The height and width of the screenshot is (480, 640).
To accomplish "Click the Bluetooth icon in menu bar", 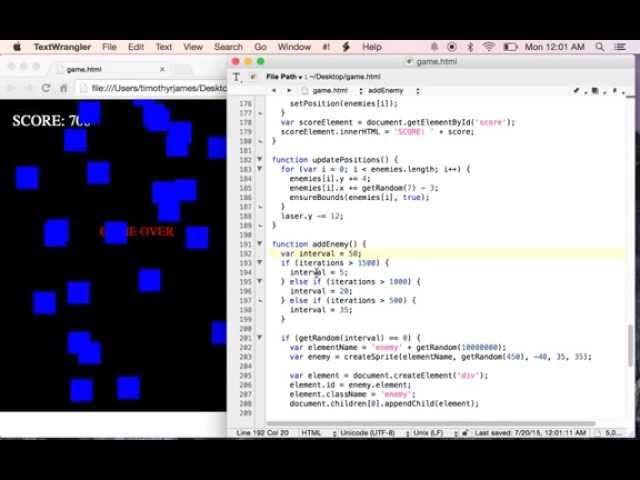I will point(470,47).
